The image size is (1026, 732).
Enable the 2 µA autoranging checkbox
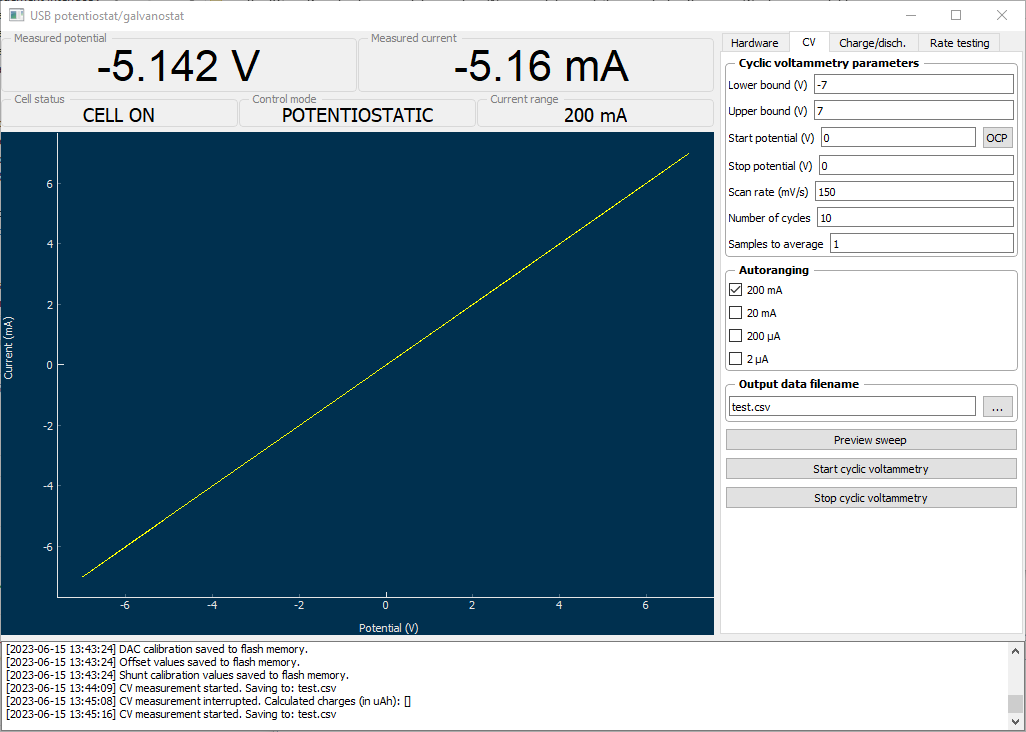coord(734,359)
